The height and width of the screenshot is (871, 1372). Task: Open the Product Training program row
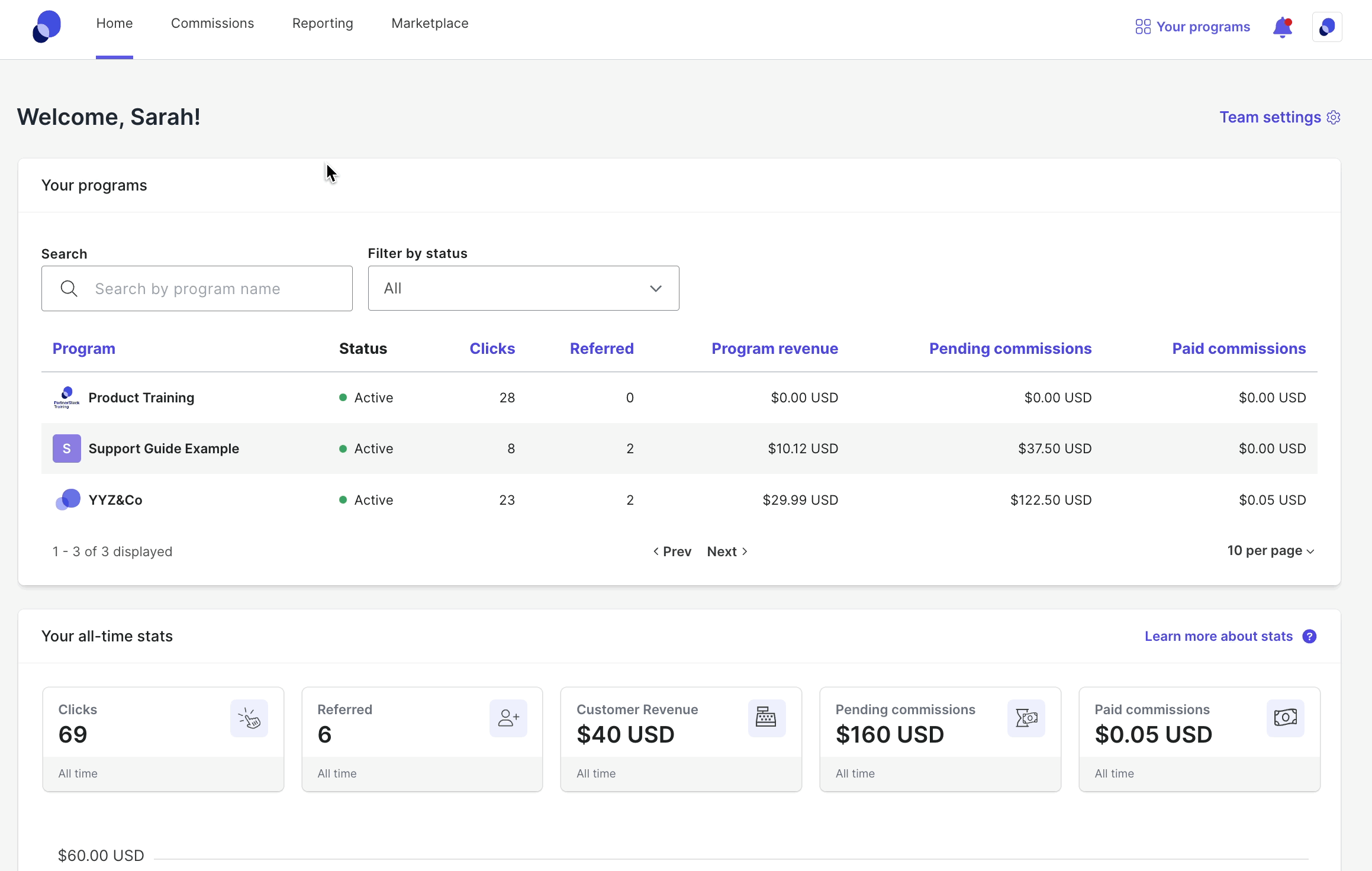tap(679, 398)
